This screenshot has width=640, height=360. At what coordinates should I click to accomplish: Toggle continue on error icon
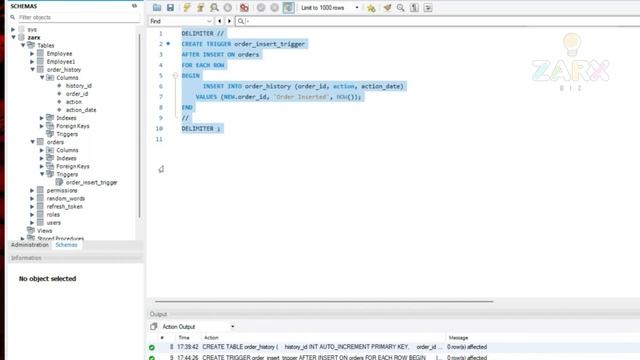click(x=244, y=7)
